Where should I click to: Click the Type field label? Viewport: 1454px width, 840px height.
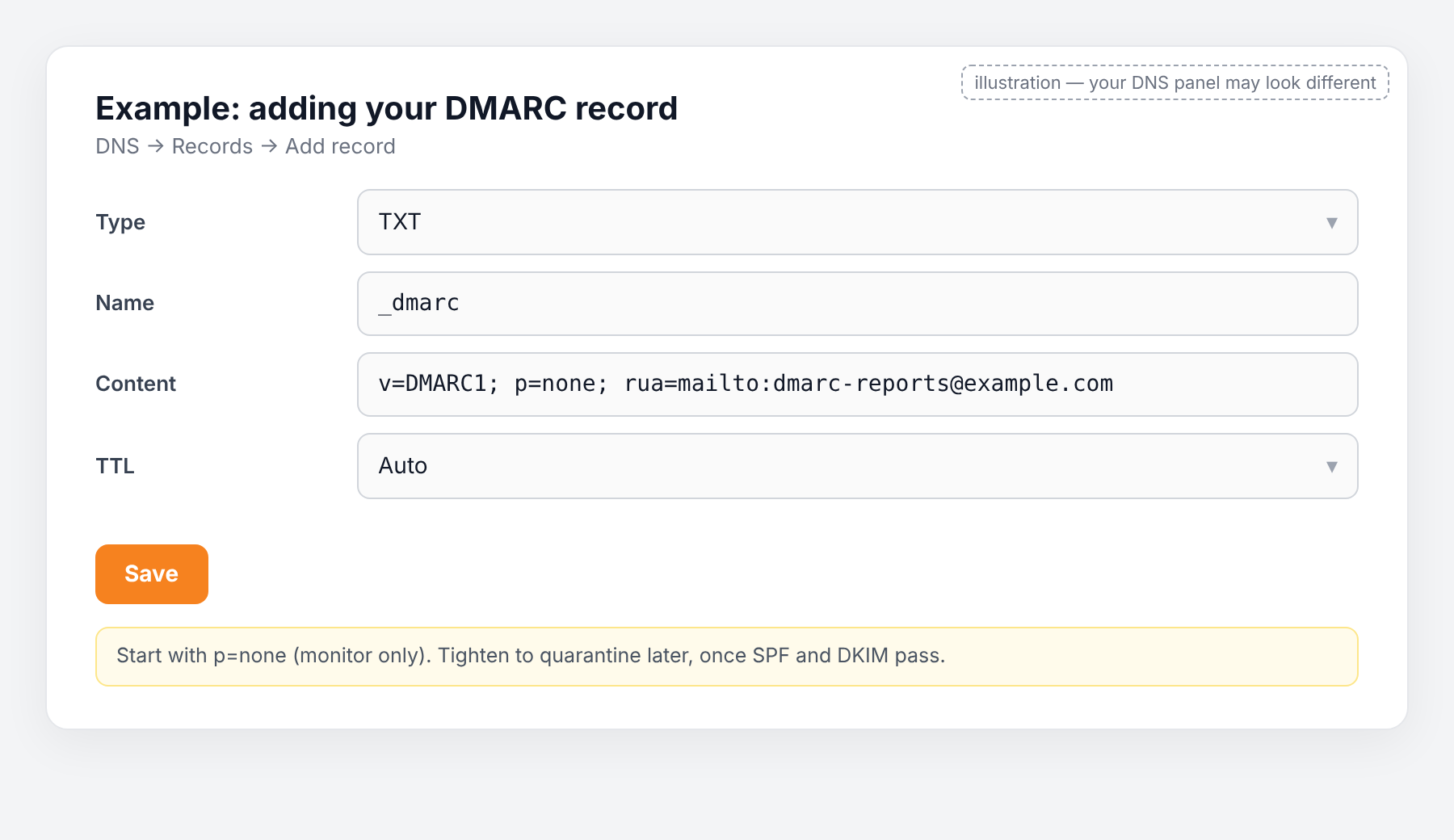click(120, 222)
